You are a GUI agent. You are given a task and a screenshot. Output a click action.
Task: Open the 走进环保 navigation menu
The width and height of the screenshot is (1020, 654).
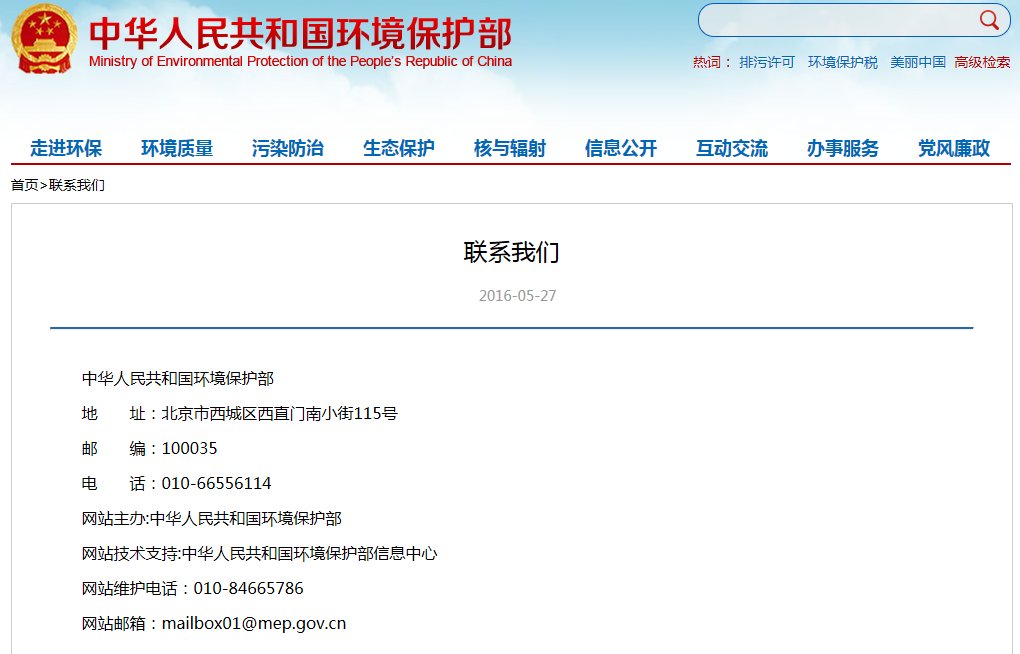click(64, 148)
